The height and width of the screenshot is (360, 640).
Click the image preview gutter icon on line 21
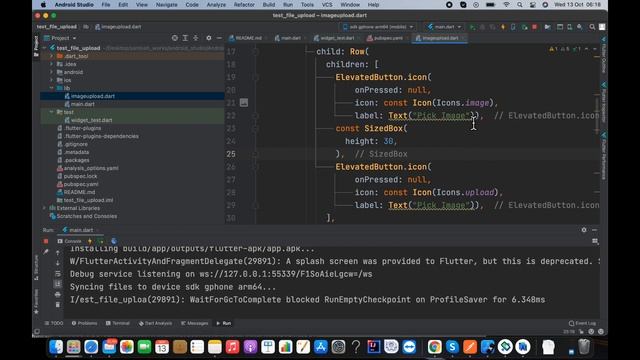[244, 102]
